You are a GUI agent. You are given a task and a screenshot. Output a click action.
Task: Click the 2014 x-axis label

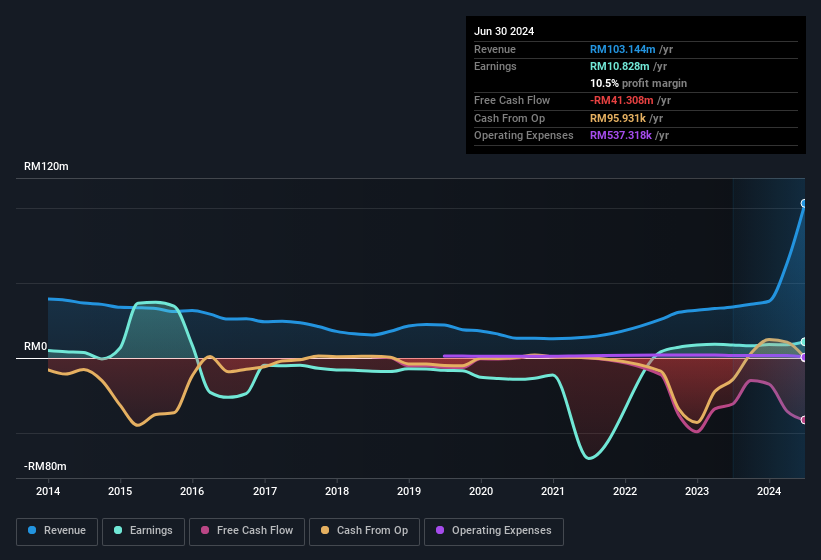(x=48, y=491)
